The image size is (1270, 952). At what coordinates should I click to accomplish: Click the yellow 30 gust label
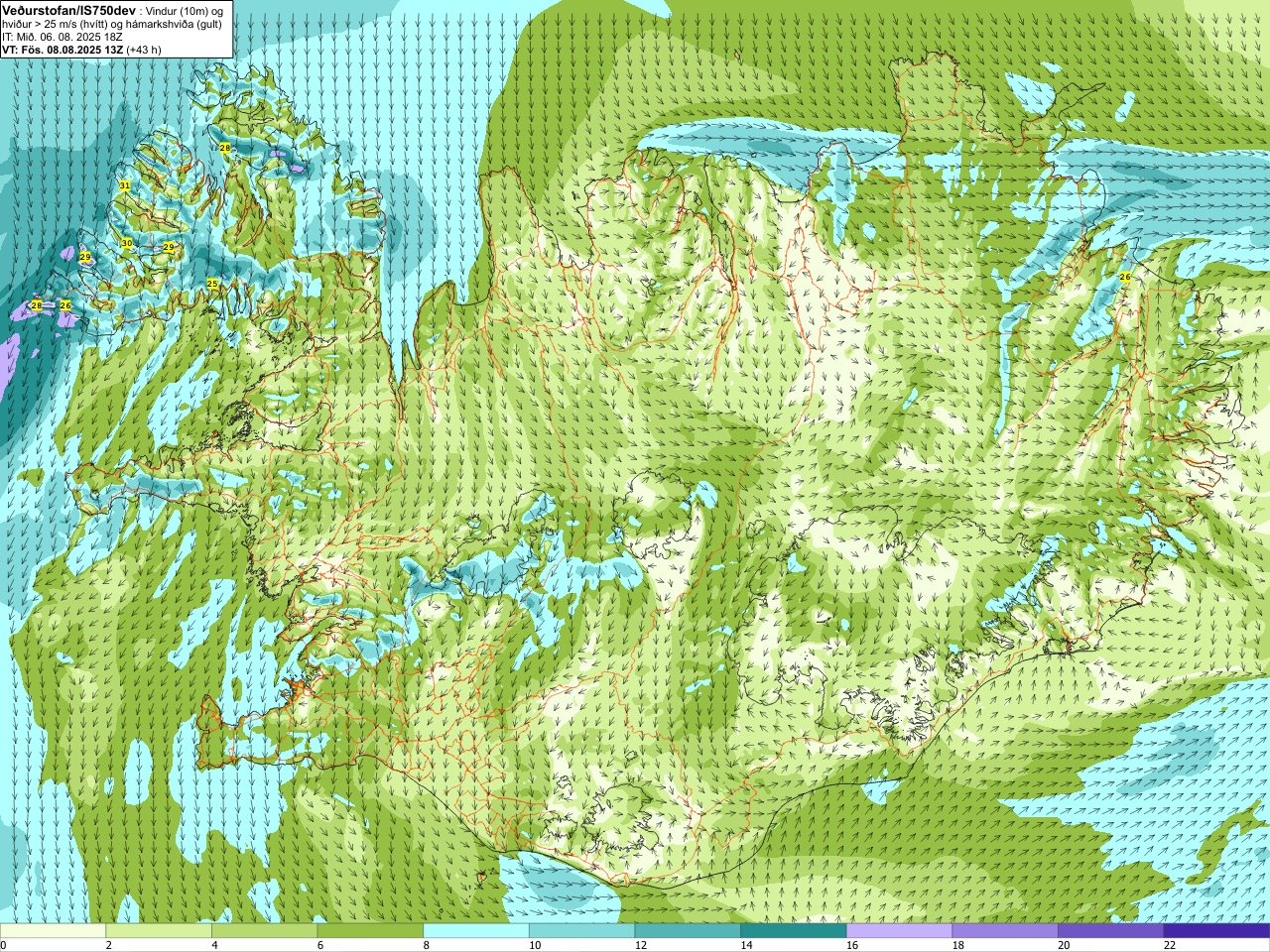point(127,243)
